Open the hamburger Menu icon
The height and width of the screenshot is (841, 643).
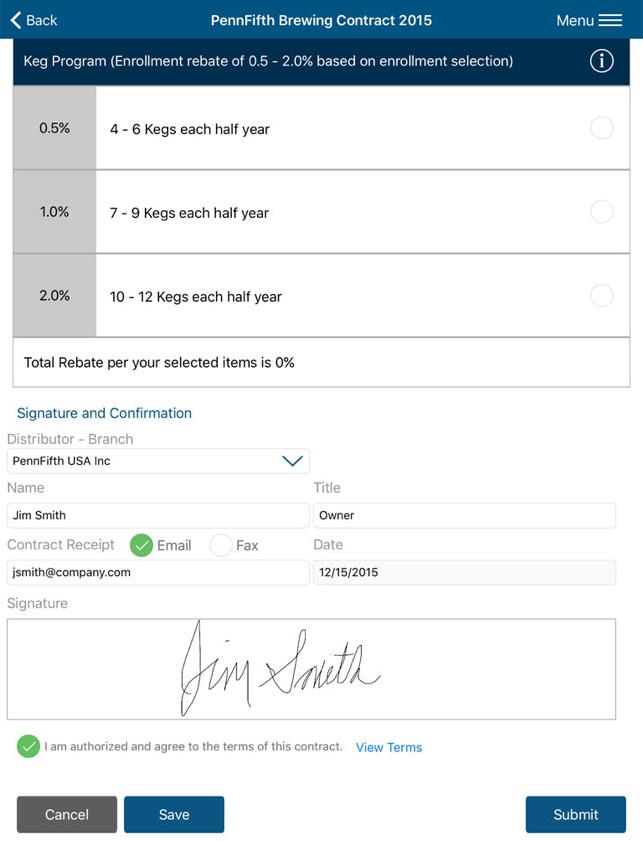coord(610,20)
